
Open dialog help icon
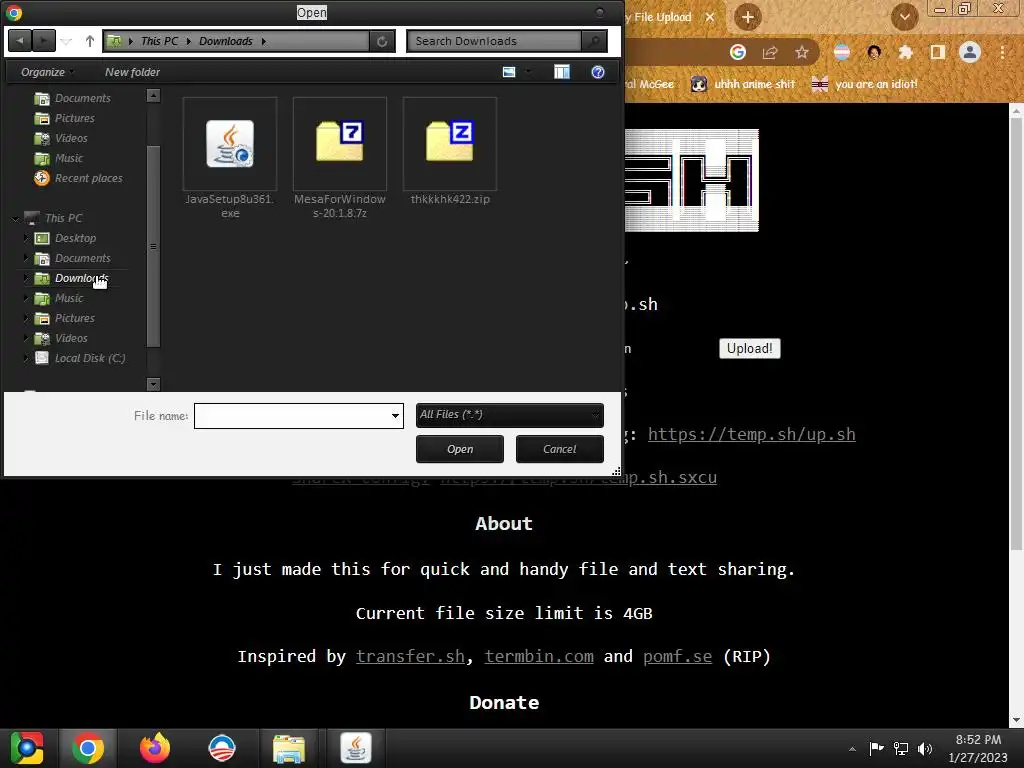pyautogui.click(x=598, y=72)
